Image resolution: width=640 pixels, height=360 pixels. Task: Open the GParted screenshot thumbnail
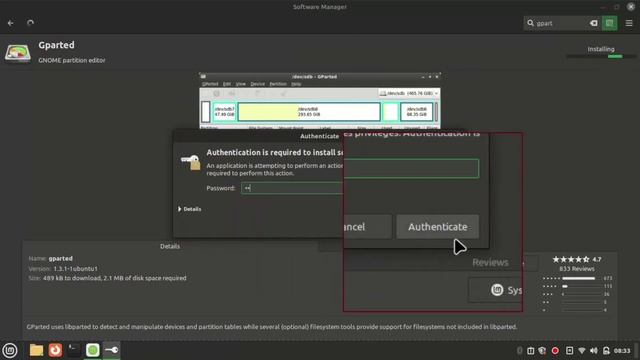pos(320,101)
